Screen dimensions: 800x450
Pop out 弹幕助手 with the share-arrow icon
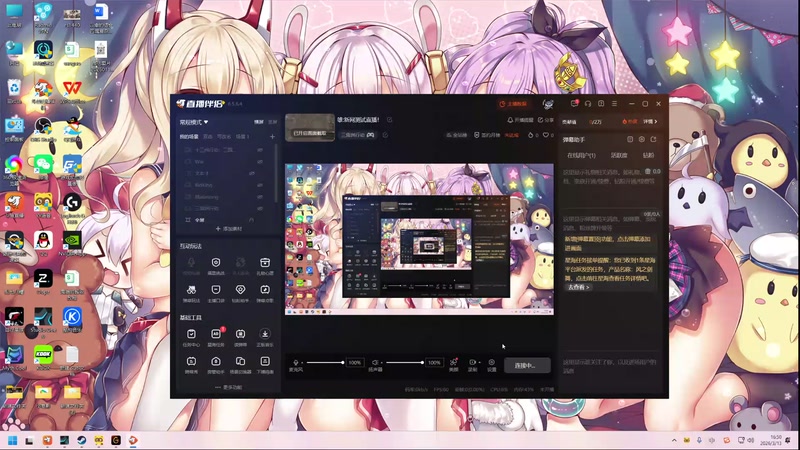[x=654, y=139]
